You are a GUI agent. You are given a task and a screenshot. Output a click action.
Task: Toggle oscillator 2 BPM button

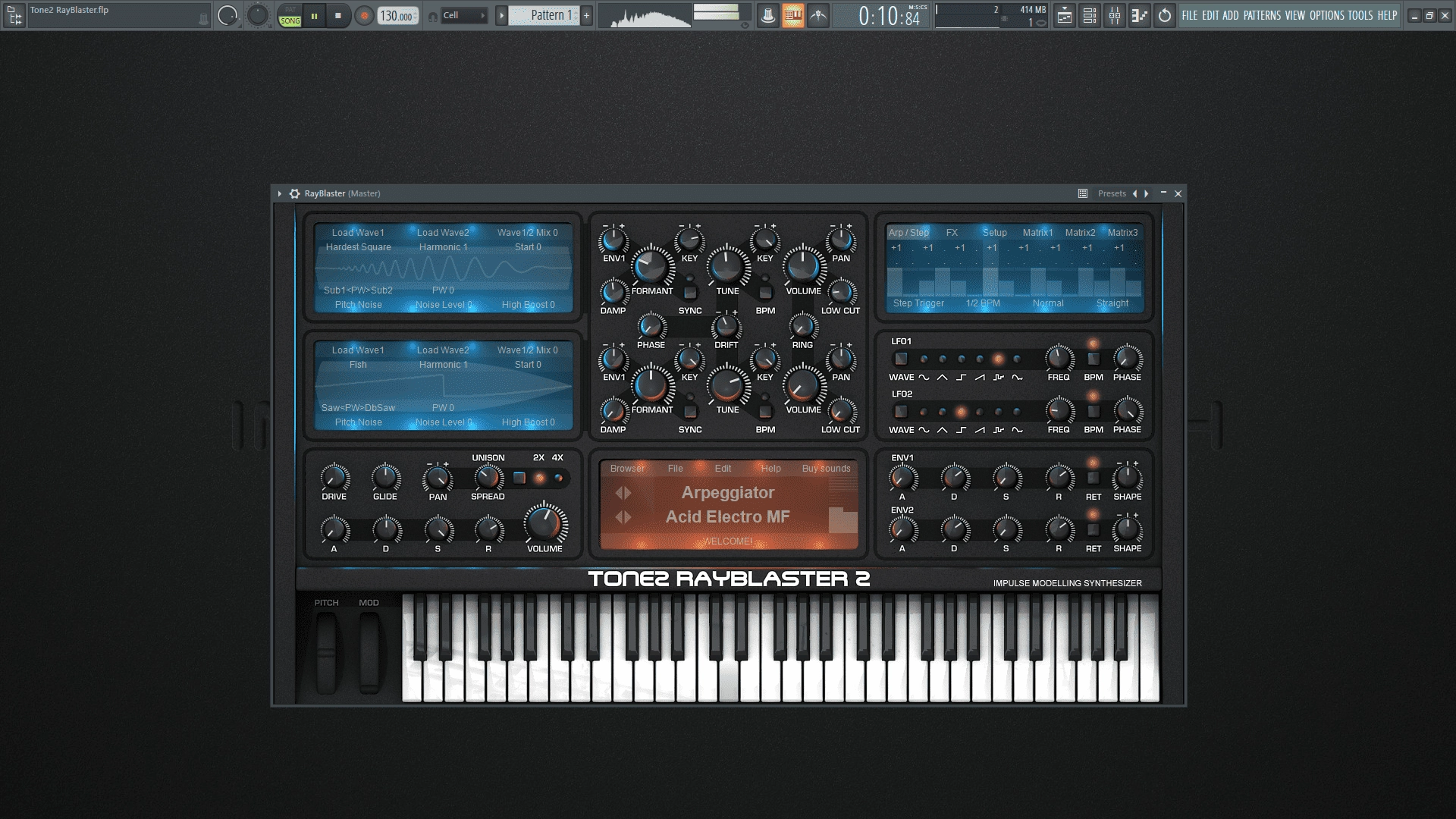tap(766, 411)
